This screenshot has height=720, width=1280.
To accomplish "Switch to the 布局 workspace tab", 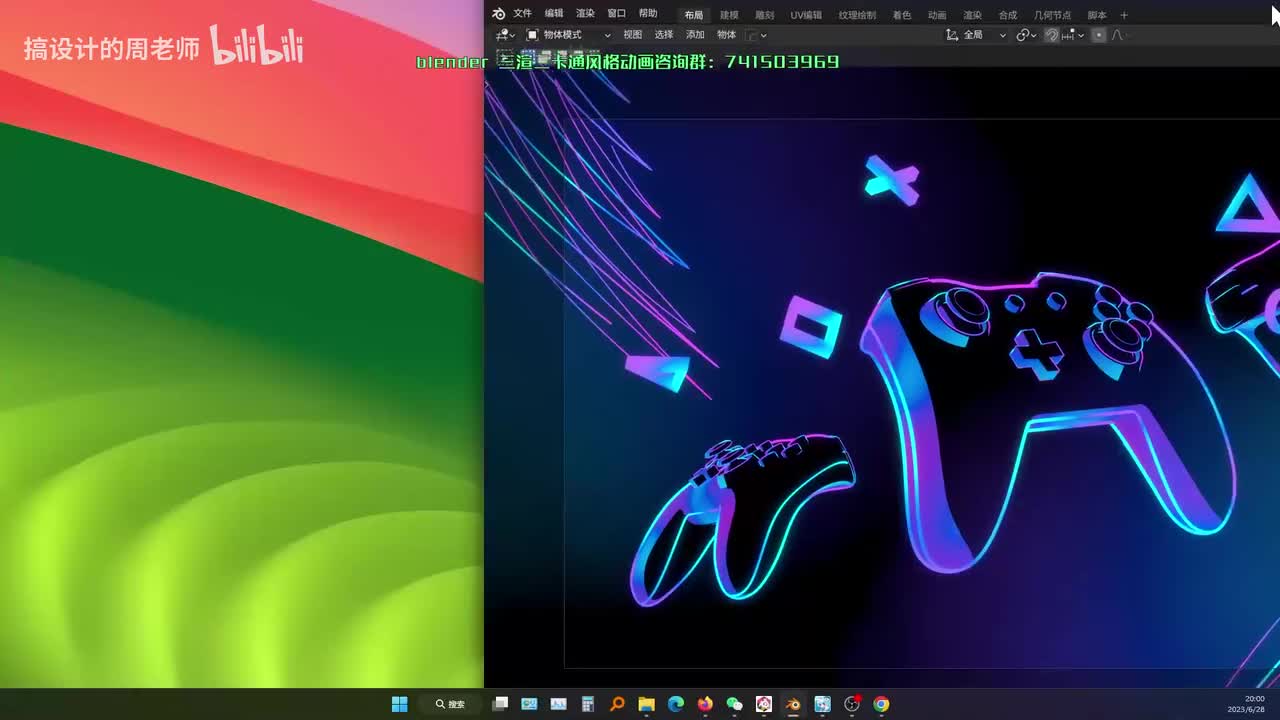I will [x=694, y=15].
